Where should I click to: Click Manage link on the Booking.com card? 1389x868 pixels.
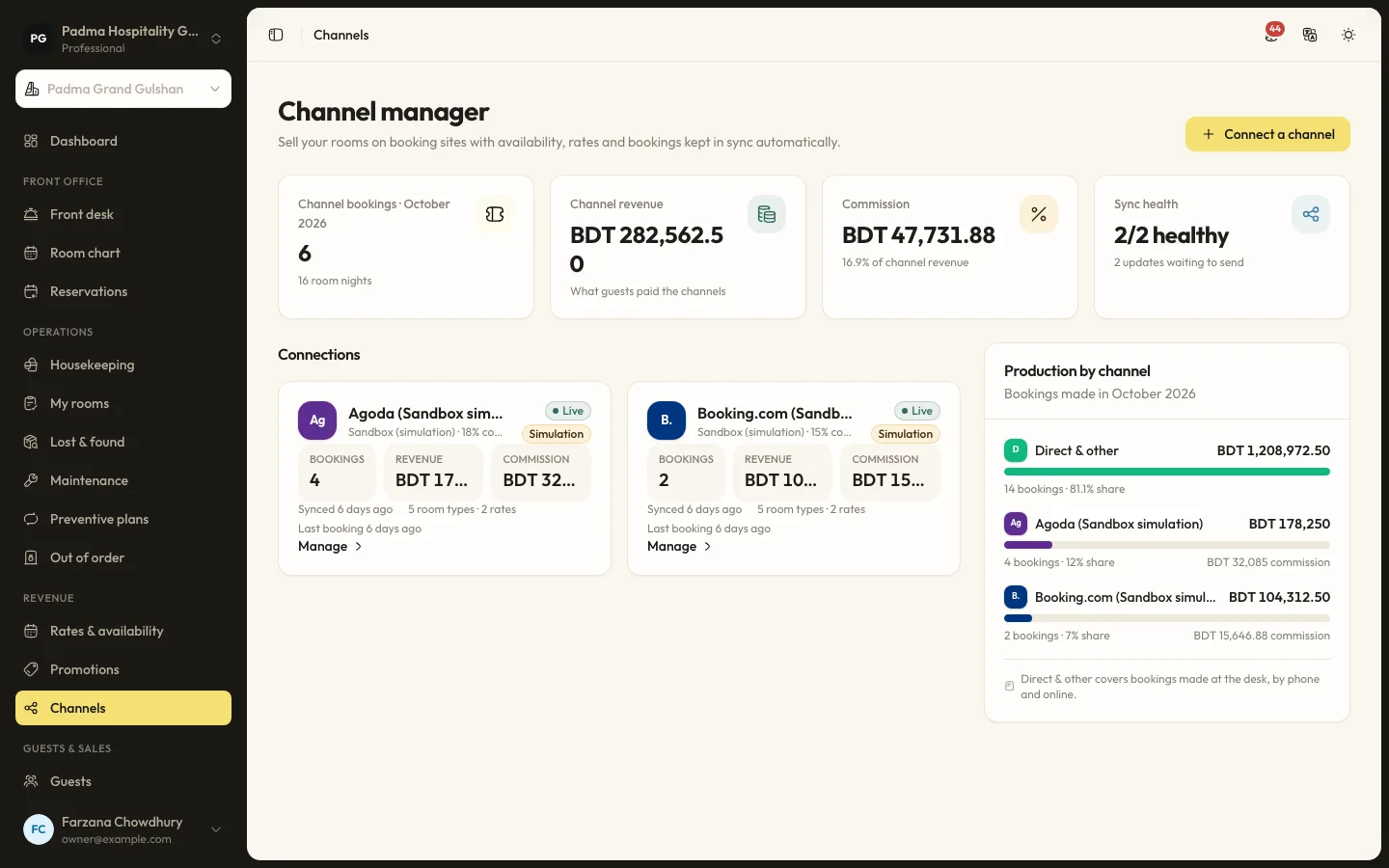tap(679, 547)
